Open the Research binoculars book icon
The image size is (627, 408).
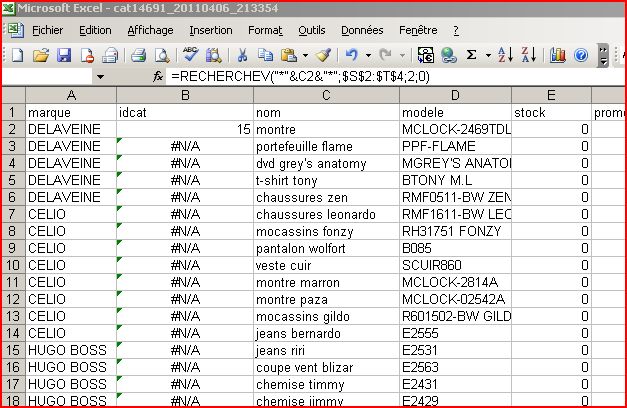[214, 55]
